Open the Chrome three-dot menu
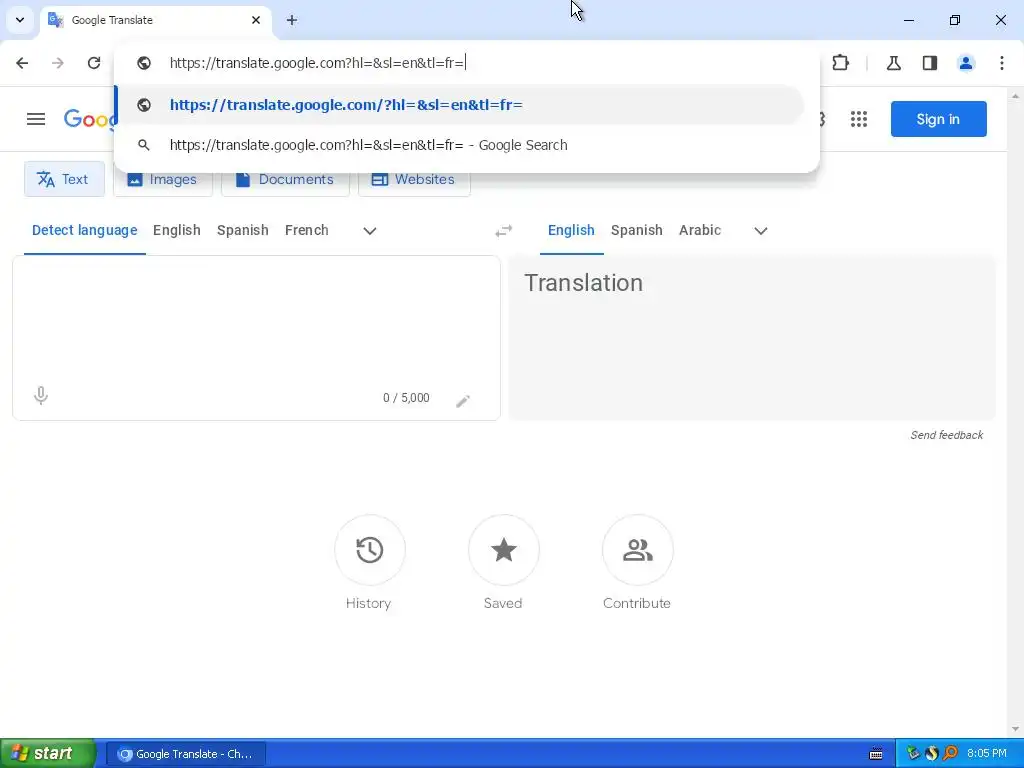The height and width of the screenshot is (768, 1024). 1002,63
